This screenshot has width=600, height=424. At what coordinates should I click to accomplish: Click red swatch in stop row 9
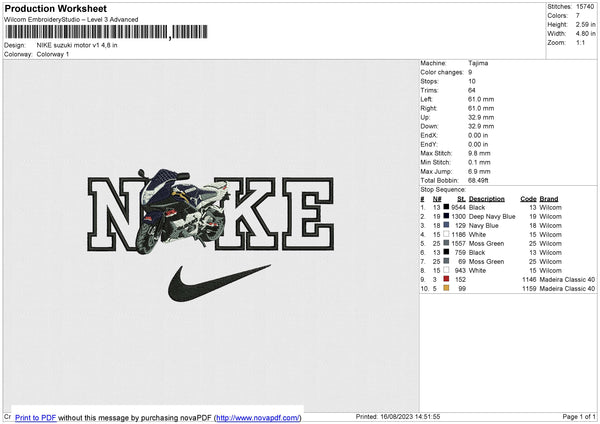446,279
